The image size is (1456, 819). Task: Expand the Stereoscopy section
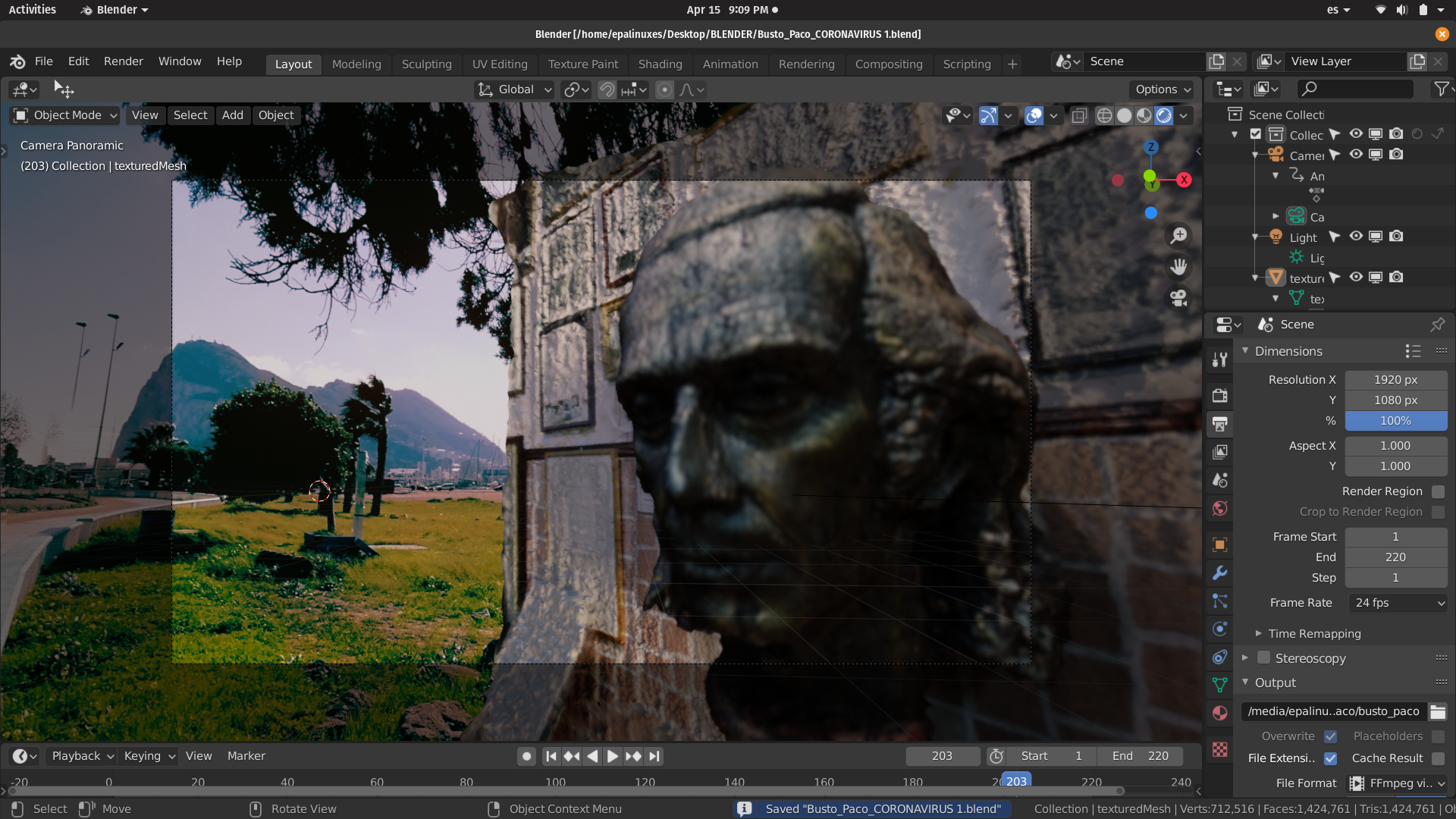1246,658
